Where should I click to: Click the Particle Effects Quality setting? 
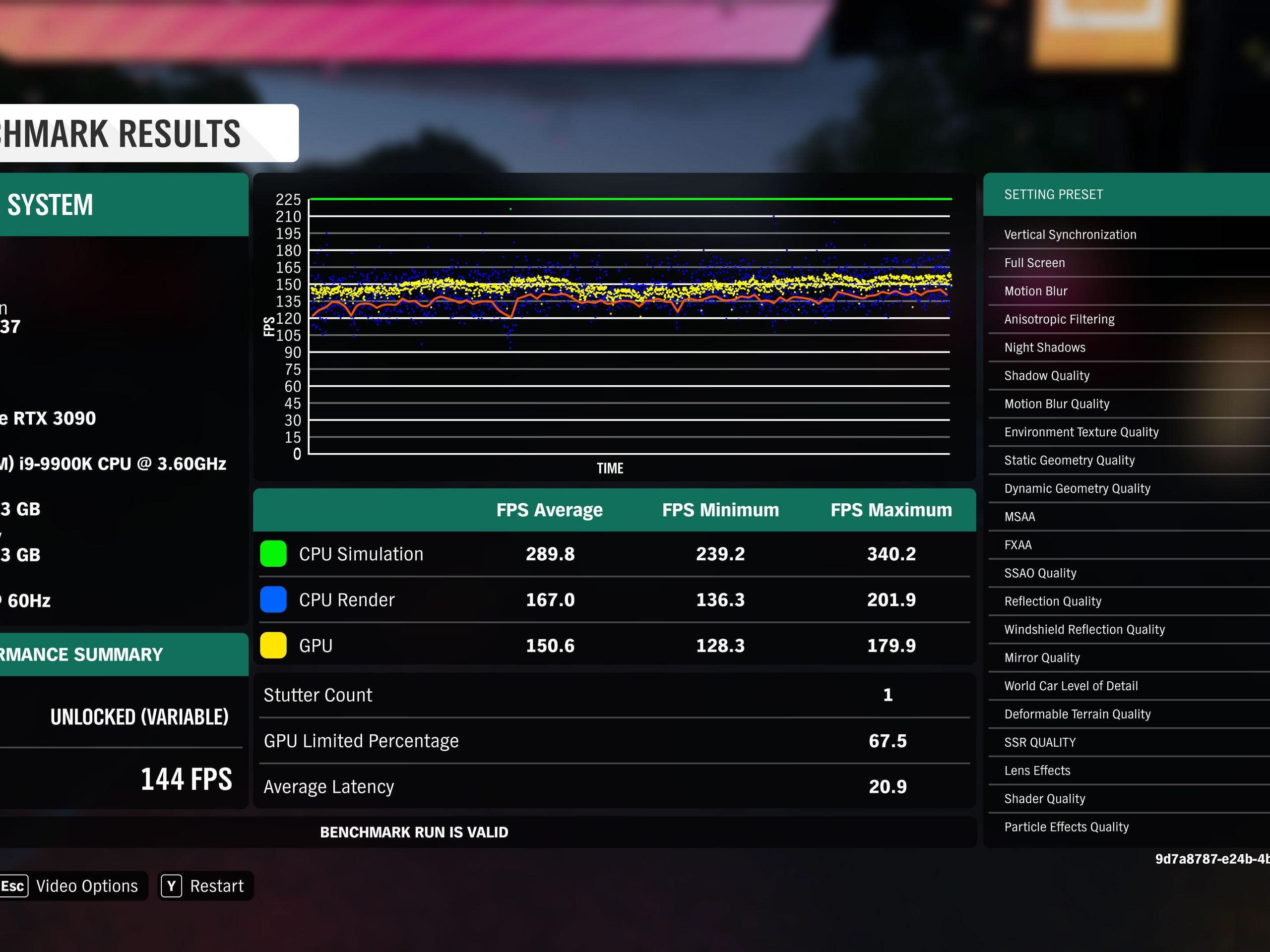click(x=1066, y=827)
